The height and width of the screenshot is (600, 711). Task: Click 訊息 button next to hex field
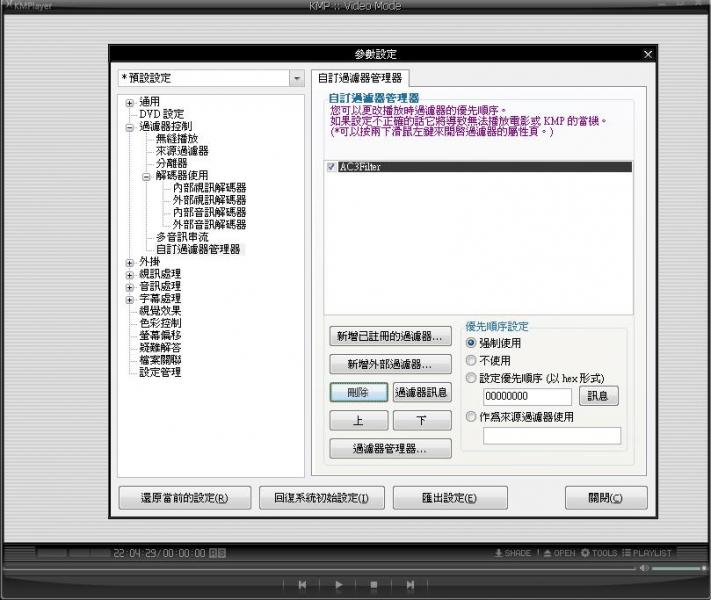click(x=599, y=396)
